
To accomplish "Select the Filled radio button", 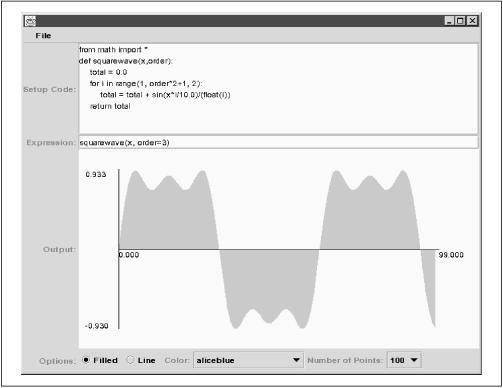I will click(86, 360).
